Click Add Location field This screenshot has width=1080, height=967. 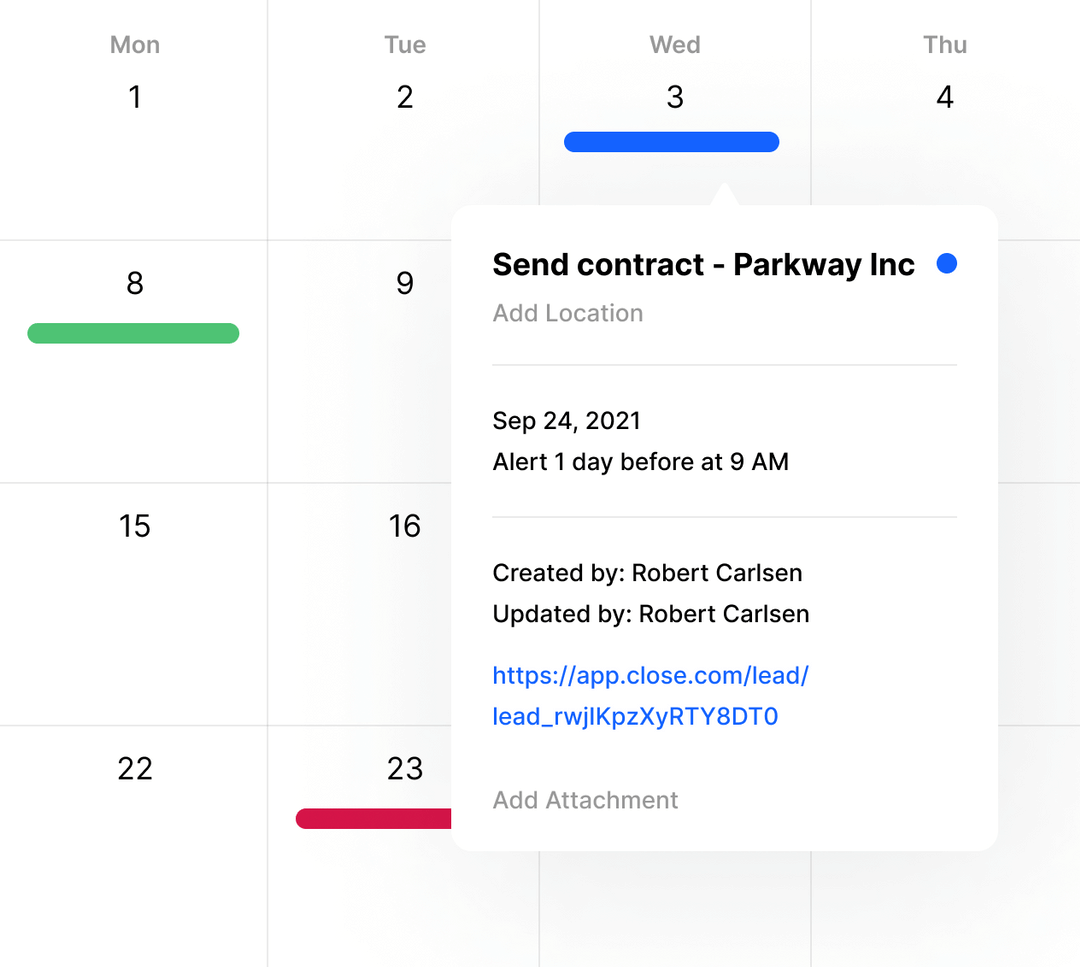click(x=567, y=313)
